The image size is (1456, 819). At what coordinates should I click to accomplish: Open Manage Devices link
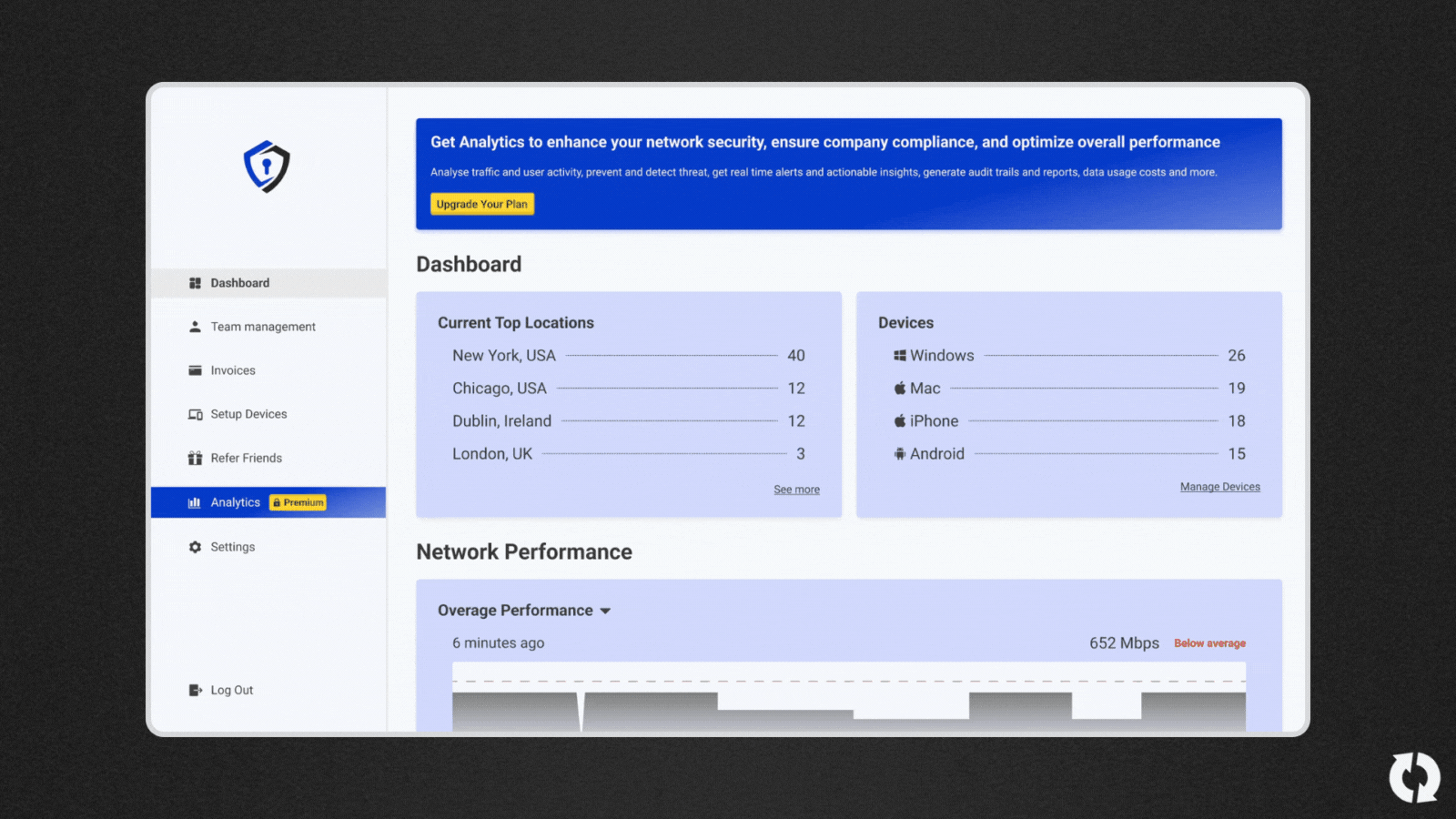pyautogui.click(x=1219, y=486)
